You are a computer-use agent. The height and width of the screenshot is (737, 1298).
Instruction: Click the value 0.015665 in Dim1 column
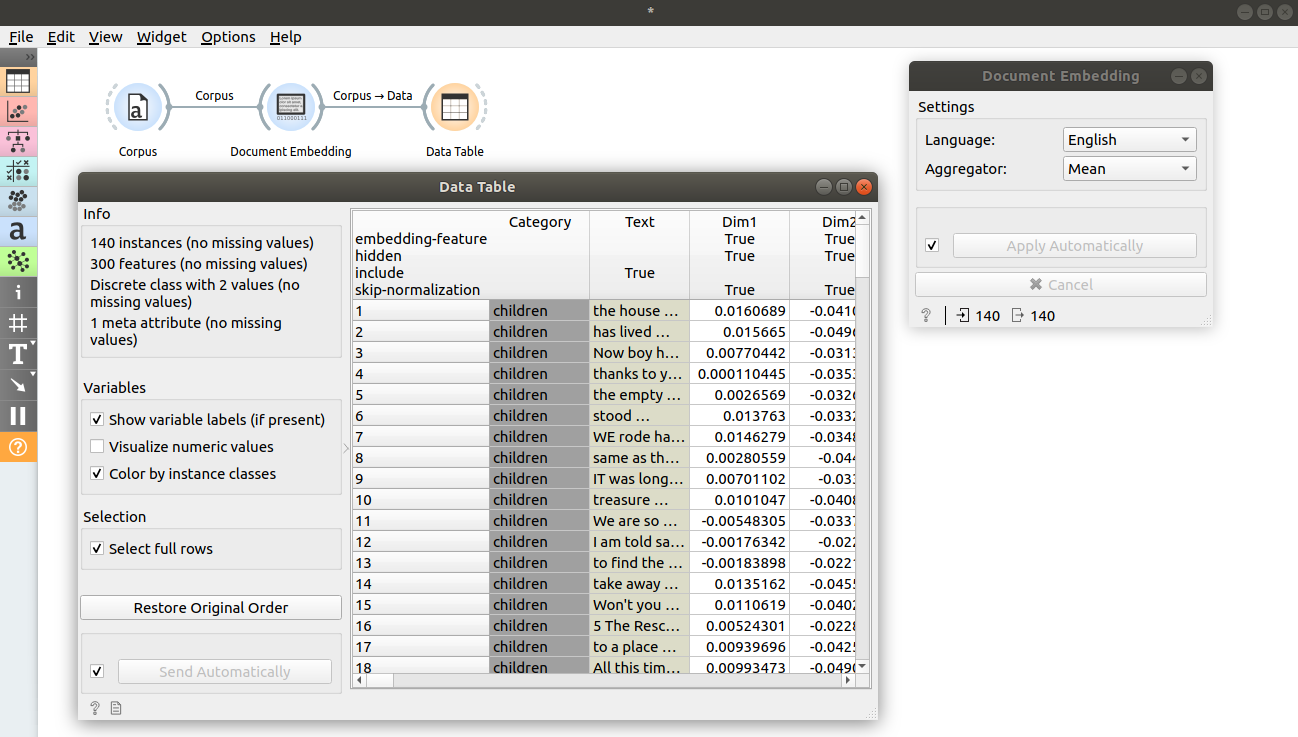[x=739, y=332]
